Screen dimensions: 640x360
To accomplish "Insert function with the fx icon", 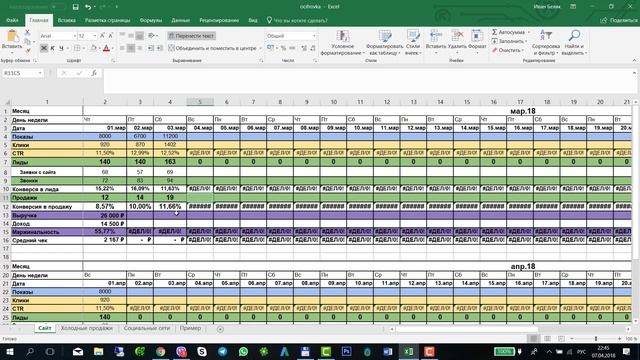I will pyautogui.click(x=94, y=73).
